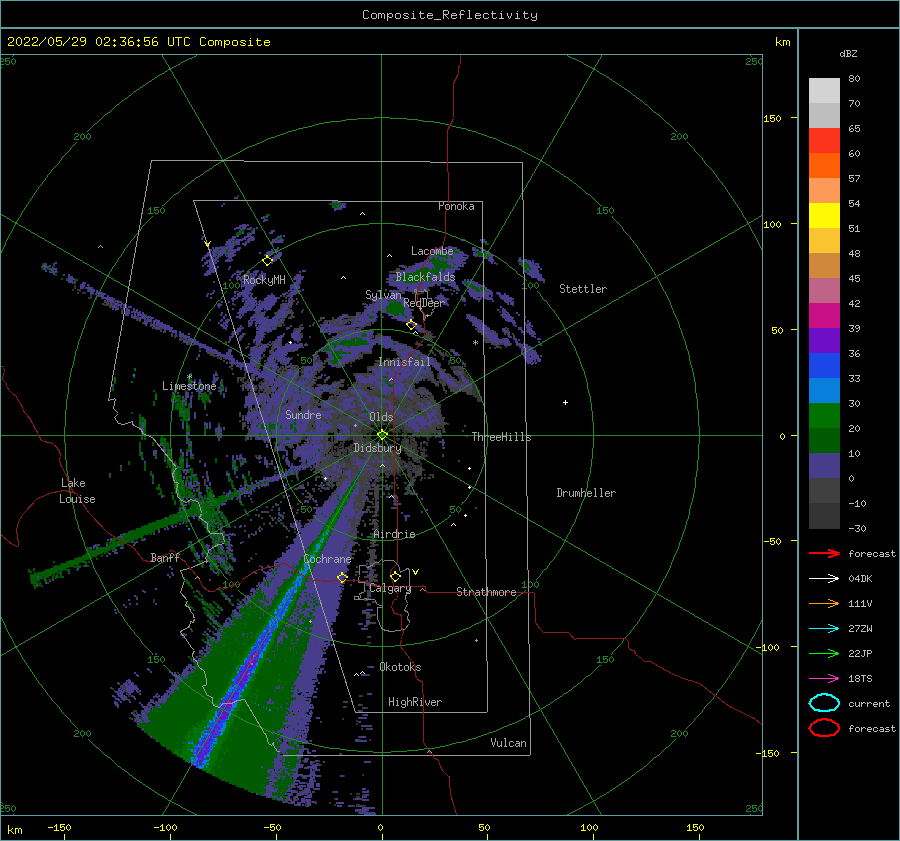Click the yellow diamond marker below Cochrane
Screen dimensions: 900x841
tap(342, 577)
